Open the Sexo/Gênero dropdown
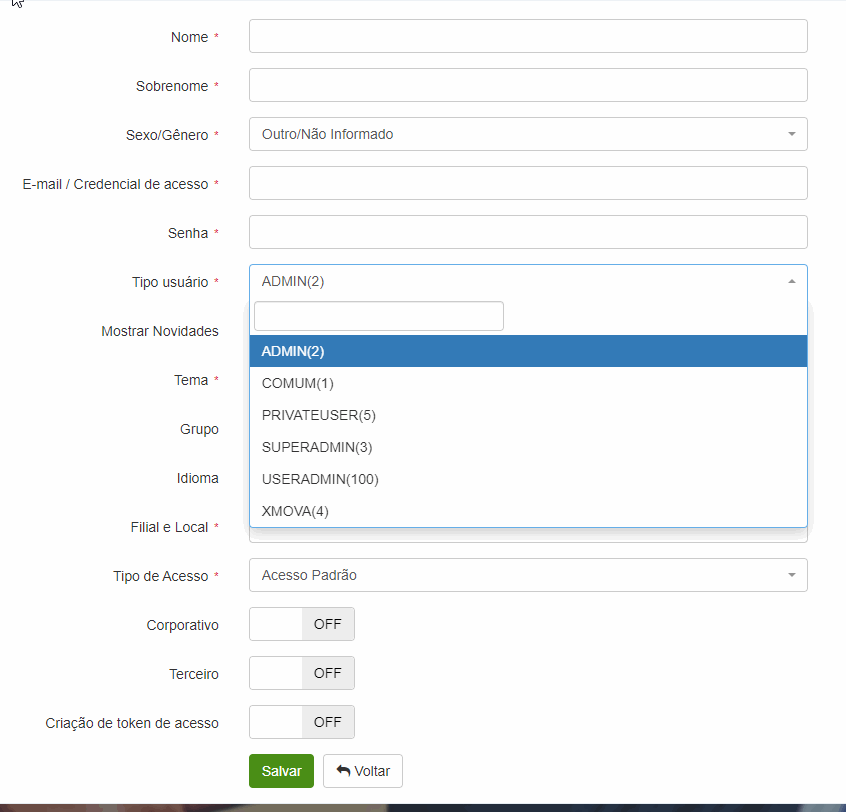The height and width of the screenshot is (812, 846). [x=527, y=133]
